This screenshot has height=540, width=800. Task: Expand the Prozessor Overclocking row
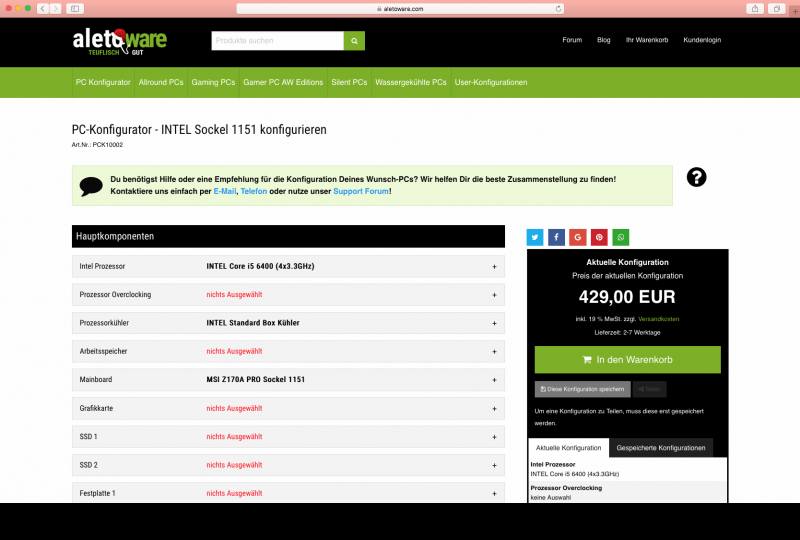(x=288, y=294)
